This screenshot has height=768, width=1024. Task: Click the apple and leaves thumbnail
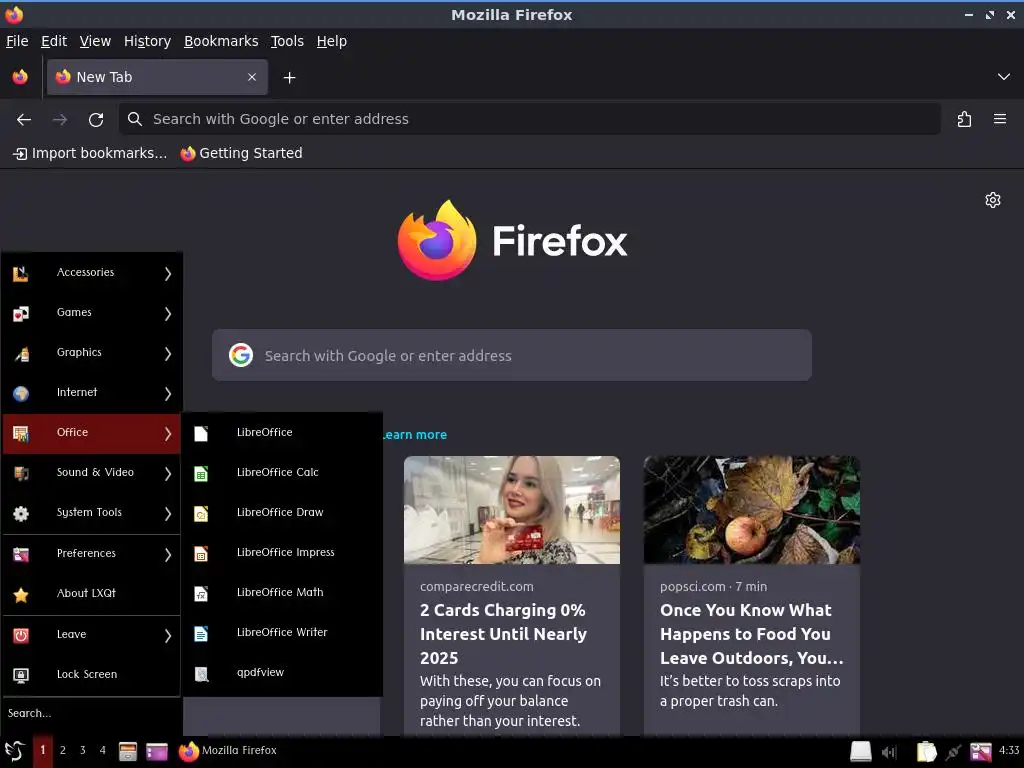coord(752,510)
